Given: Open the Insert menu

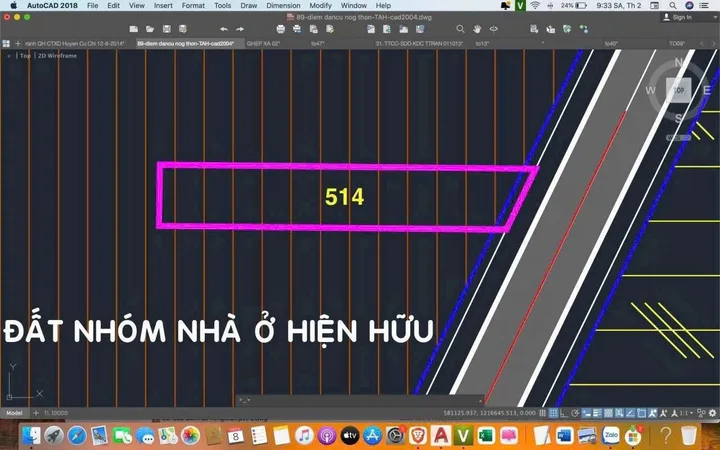Looking at the screenshot, I should point(163,6).
